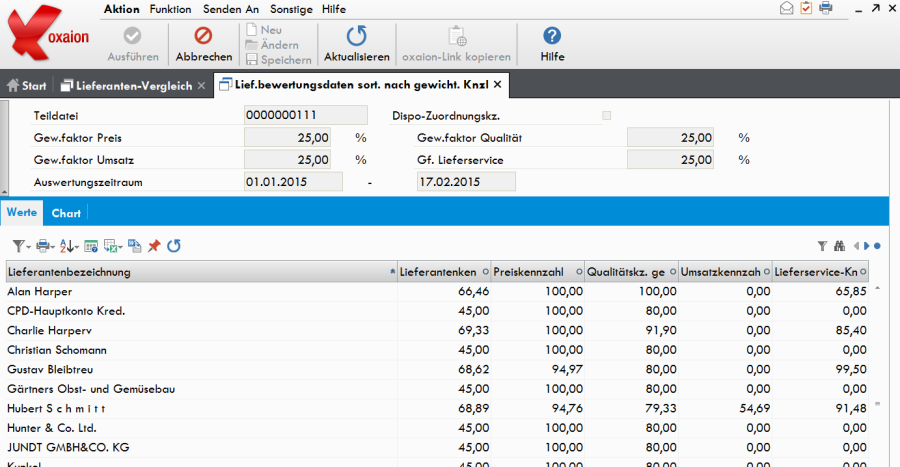Open Lieferservice-Kn column header menu circle
900x467 pixels.
click(863, 272)
